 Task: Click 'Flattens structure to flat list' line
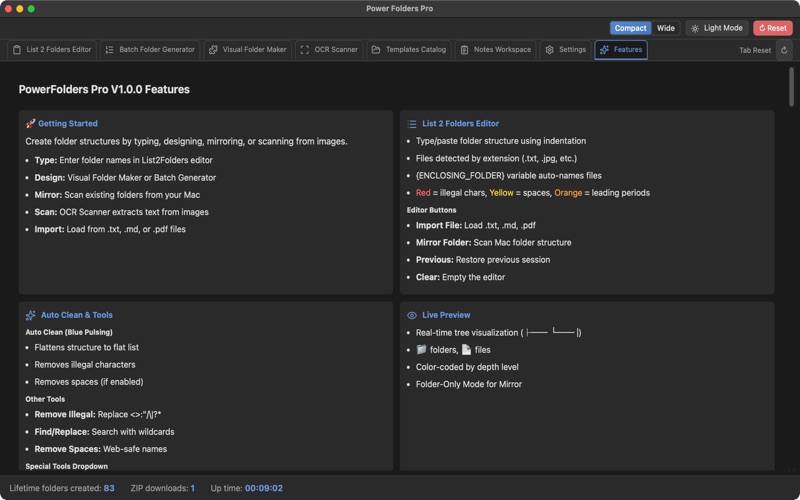[x=86, y=347]
